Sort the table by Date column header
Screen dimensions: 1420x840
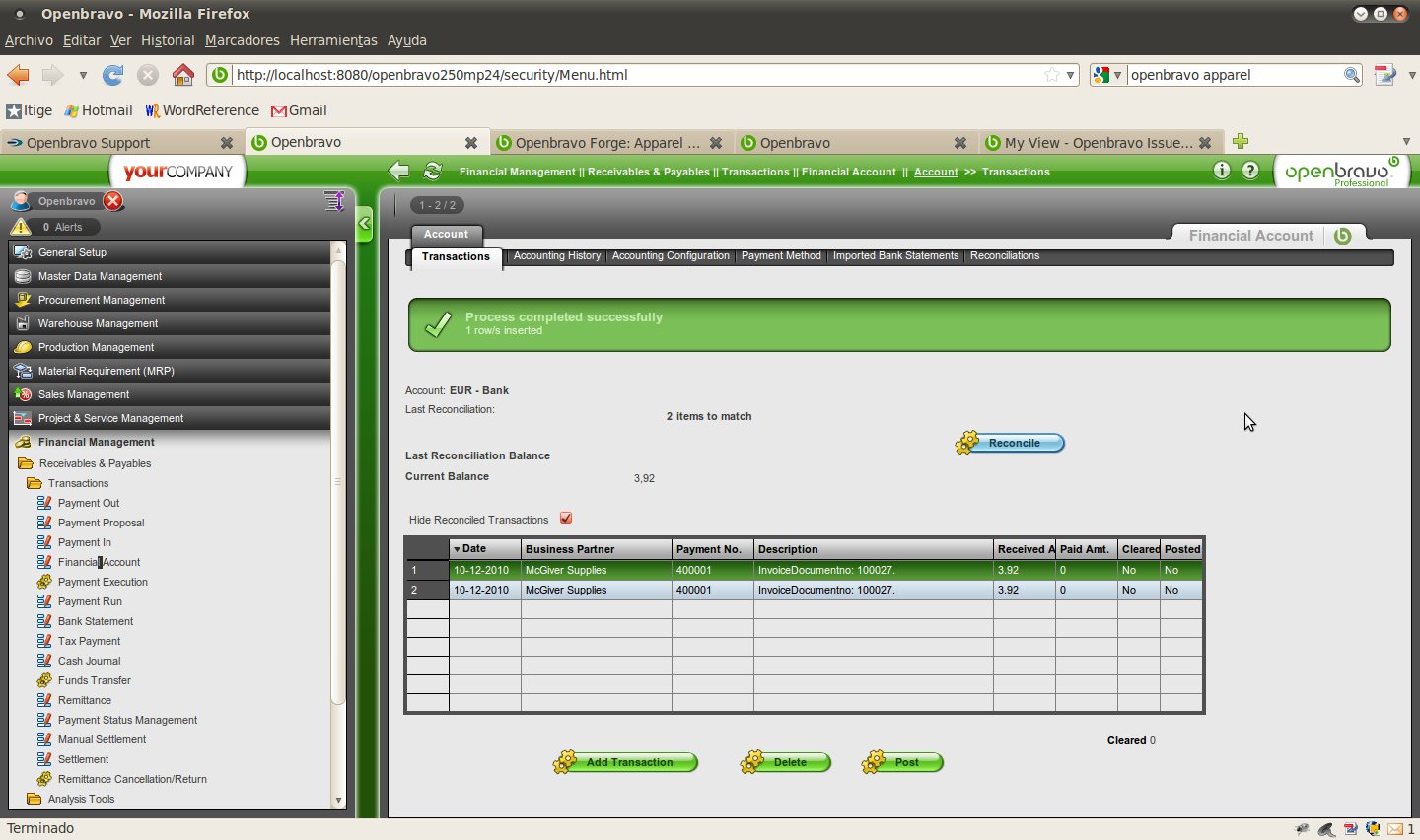coord(474,549)
